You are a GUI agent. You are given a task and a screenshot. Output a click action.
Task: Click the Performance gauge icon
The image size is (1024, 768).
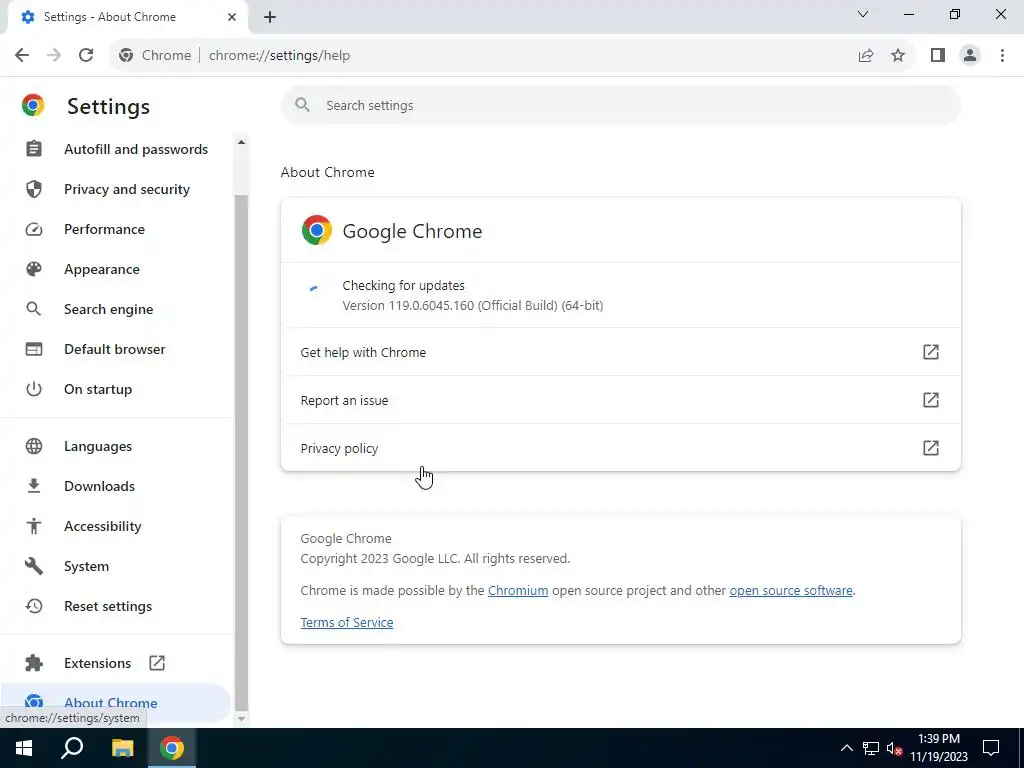(33, 229)
